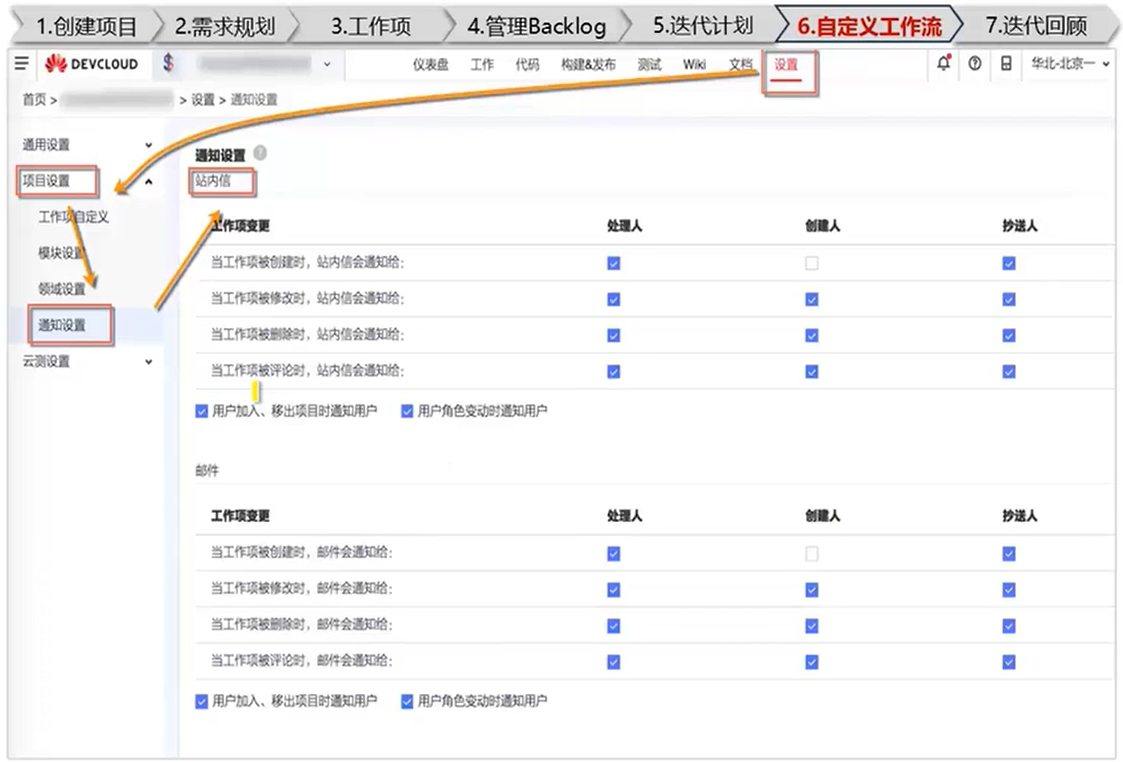
Task: Open 模块设置 in sidebar
Action: (x=62, y=253)
